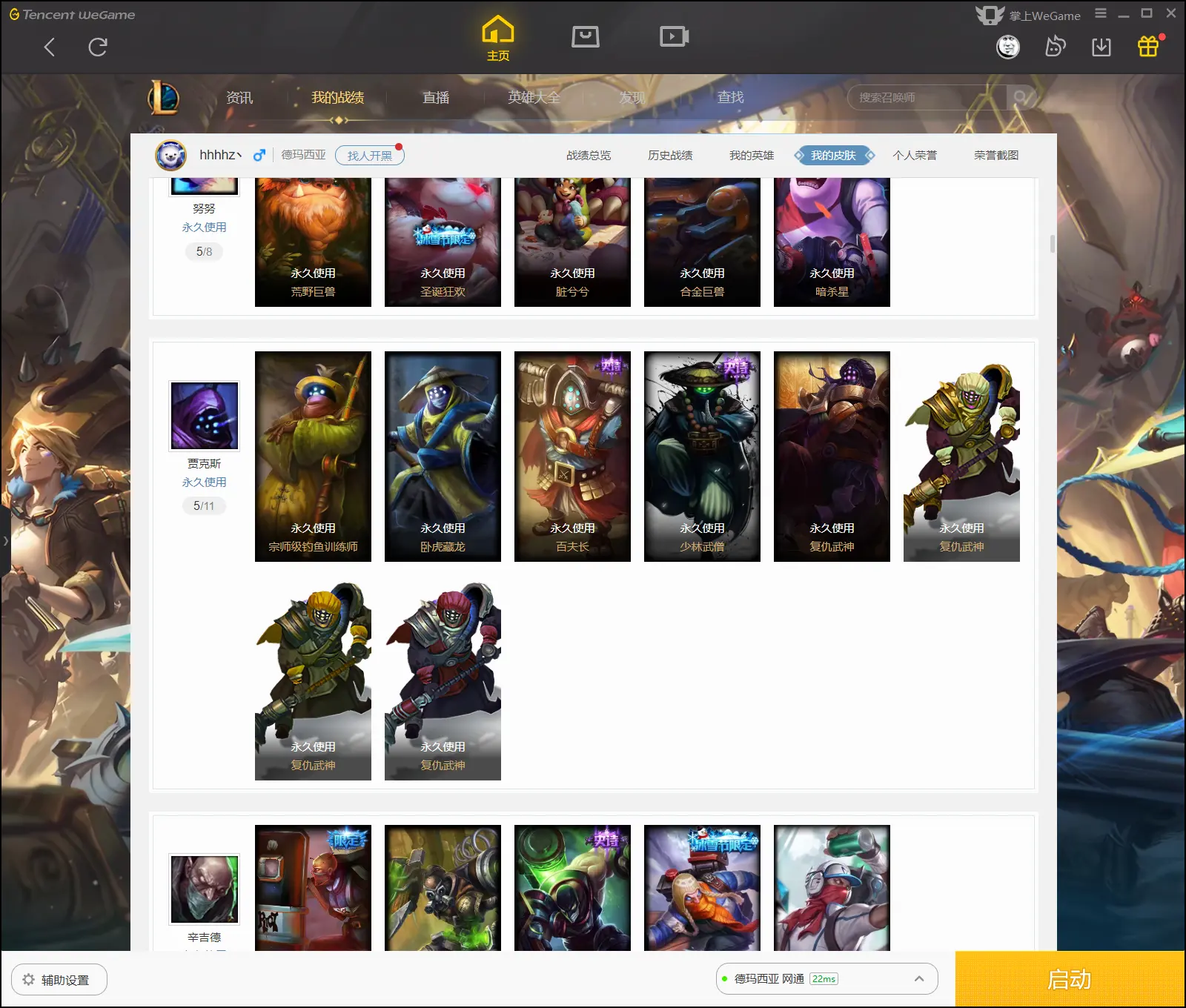Open the 我的皮肤 sub-tab
Screen dimensions: 1186x1008
point(834,155)
